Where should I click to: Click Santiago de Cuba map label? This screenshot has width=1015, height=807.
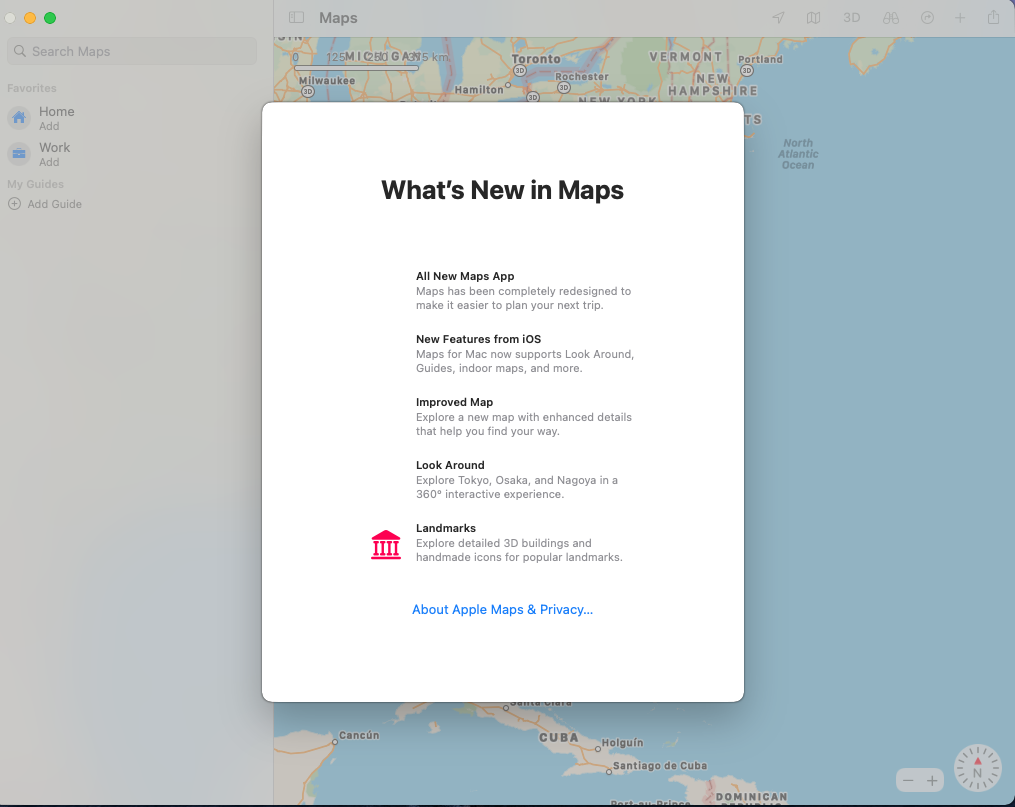click(x=660, y=766)
